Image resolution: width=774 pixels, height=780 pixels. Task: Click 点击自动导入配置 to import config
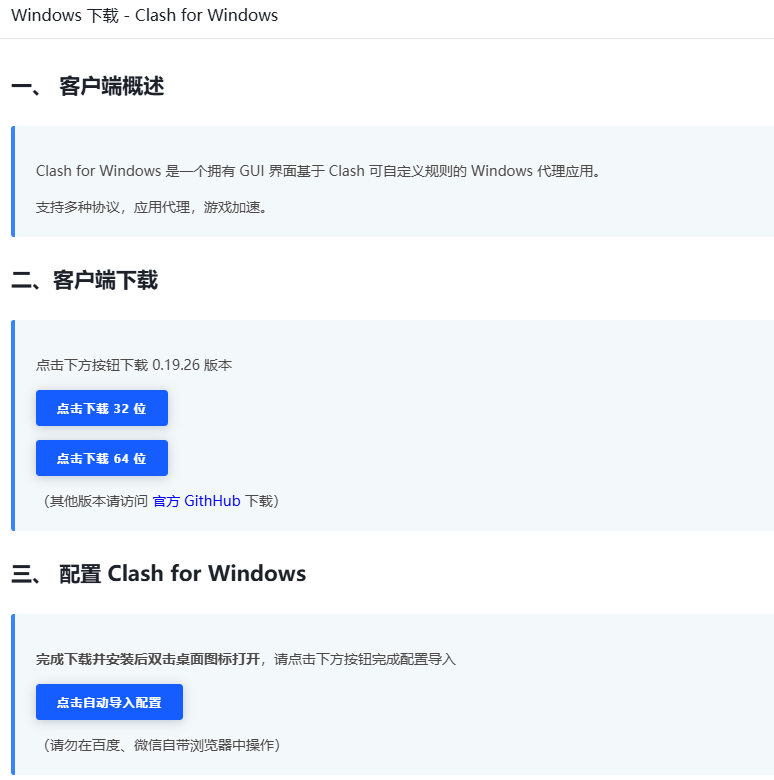coord(109,702)
